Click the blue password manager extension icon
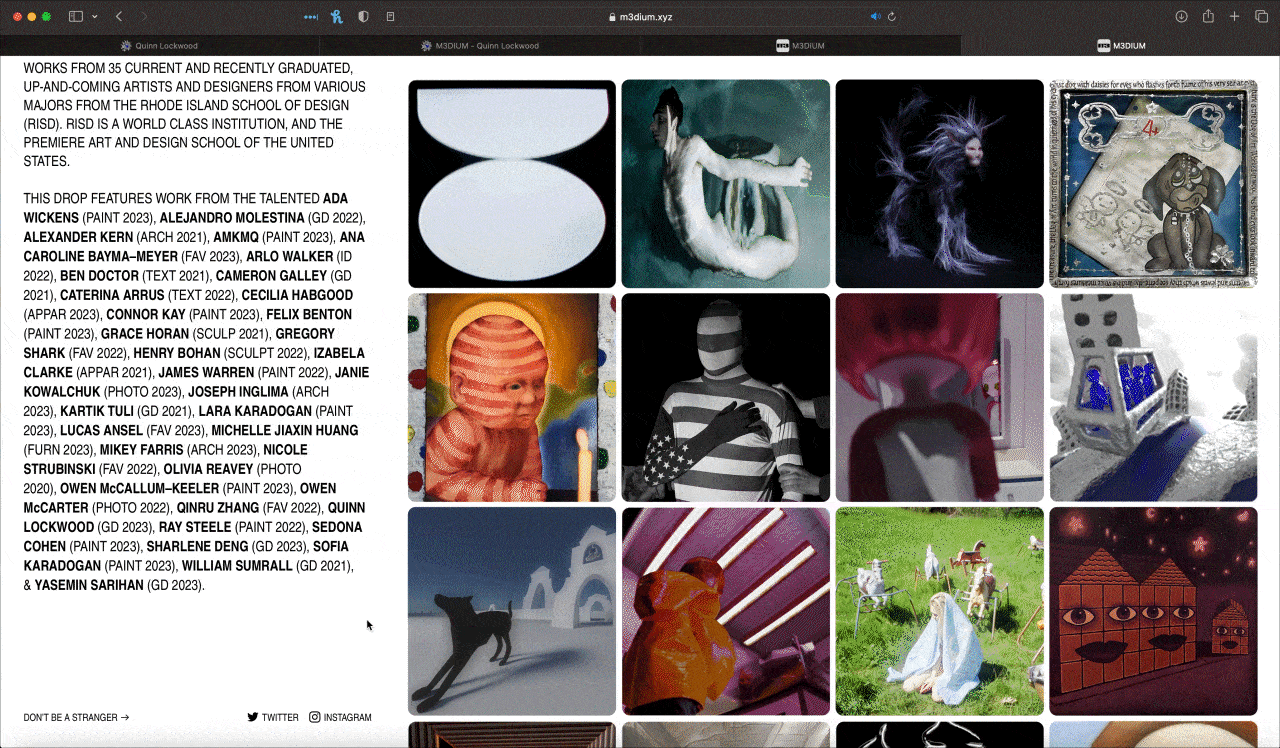 (x=311, y=17)
